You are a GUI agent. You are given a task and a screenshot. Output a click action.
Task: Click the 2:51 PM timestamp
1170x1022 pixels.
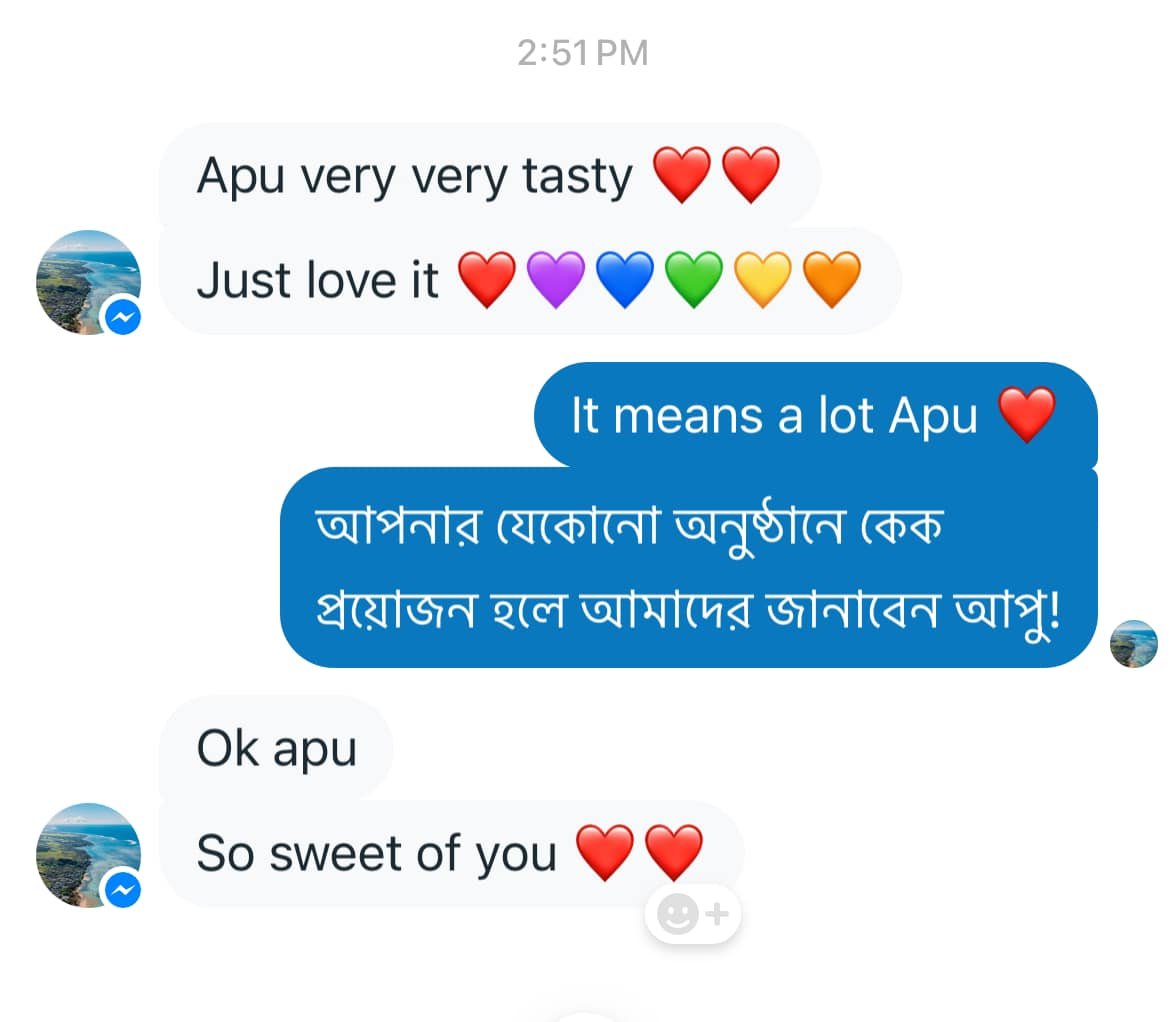583,53
